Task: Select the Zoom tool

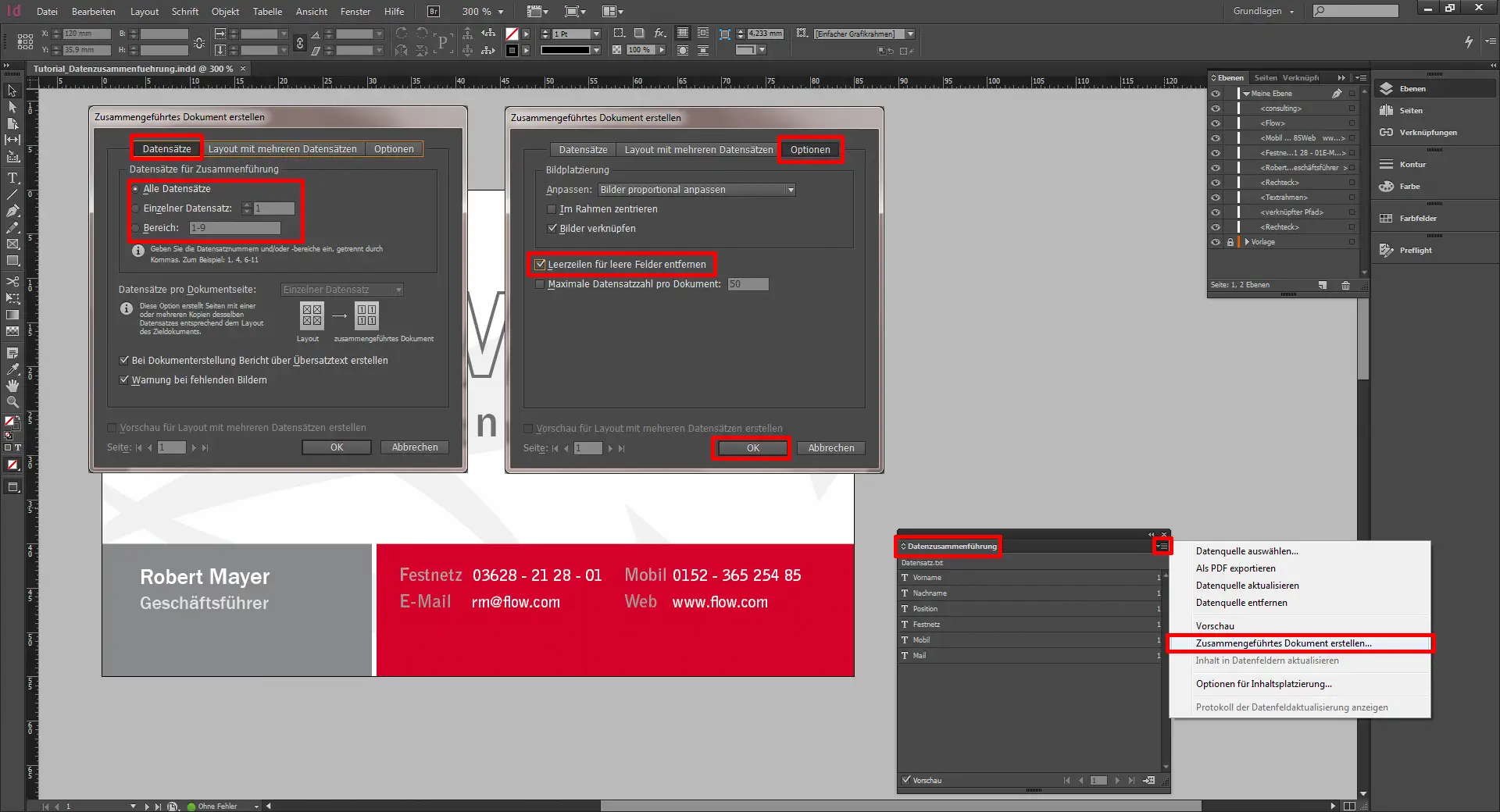Action: [x=12, y=402]
